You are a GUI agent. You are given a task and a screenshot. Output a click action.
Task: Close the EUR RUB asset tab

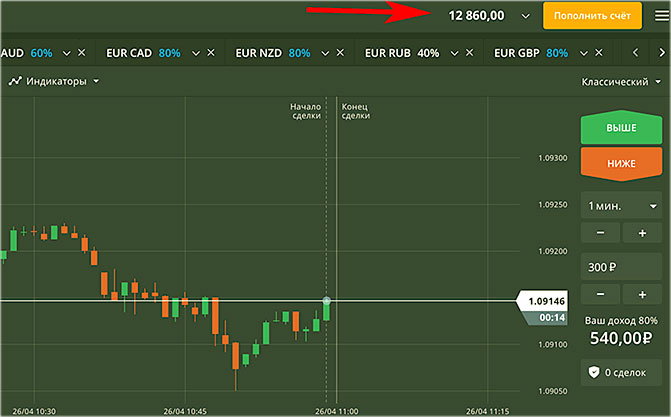pyautogui.click(x=470, y=53)
